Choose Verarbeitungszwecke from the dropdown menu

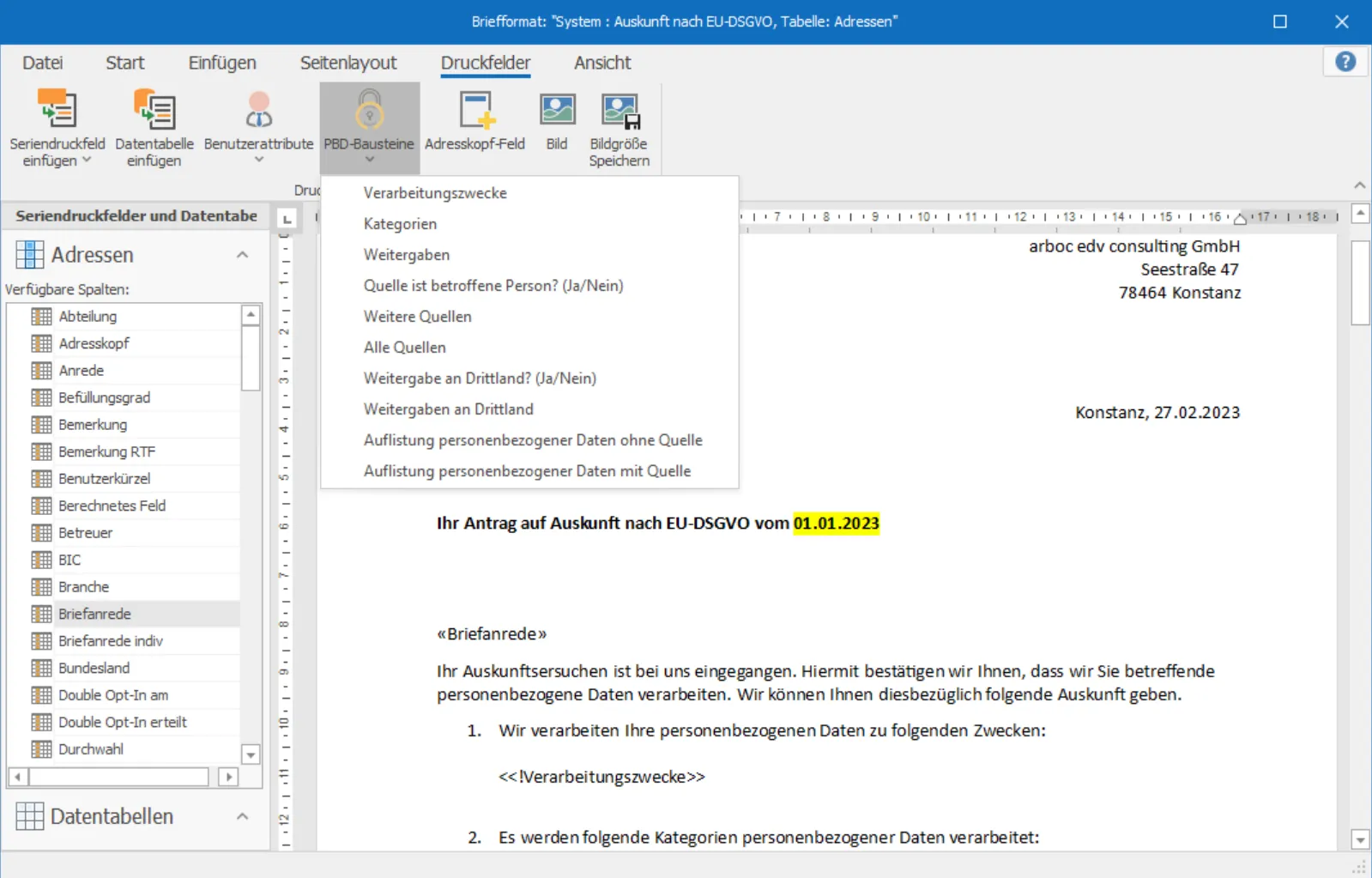[529, 193]
